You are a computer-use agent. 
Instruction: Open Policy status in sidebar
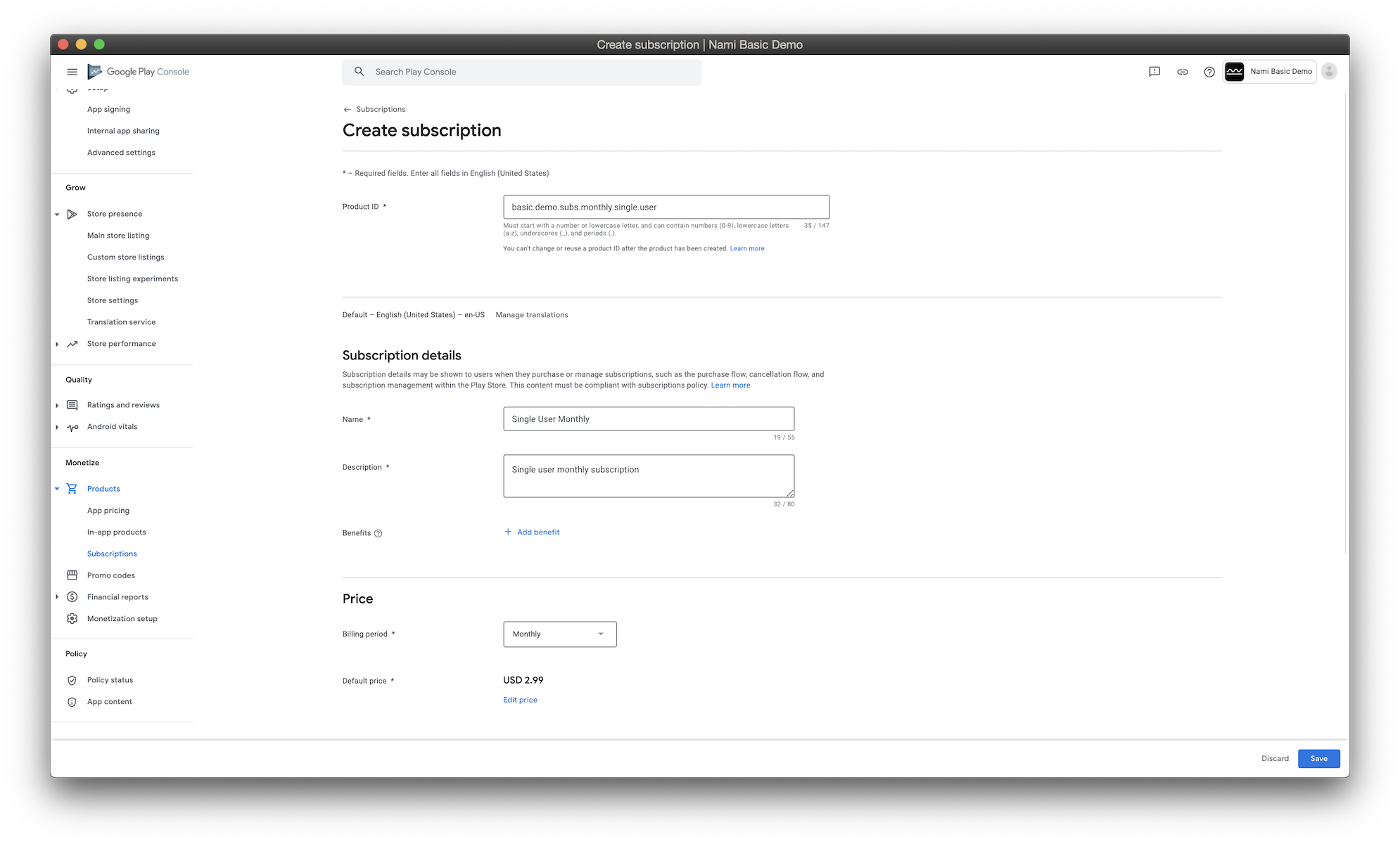tap(110, 680)
